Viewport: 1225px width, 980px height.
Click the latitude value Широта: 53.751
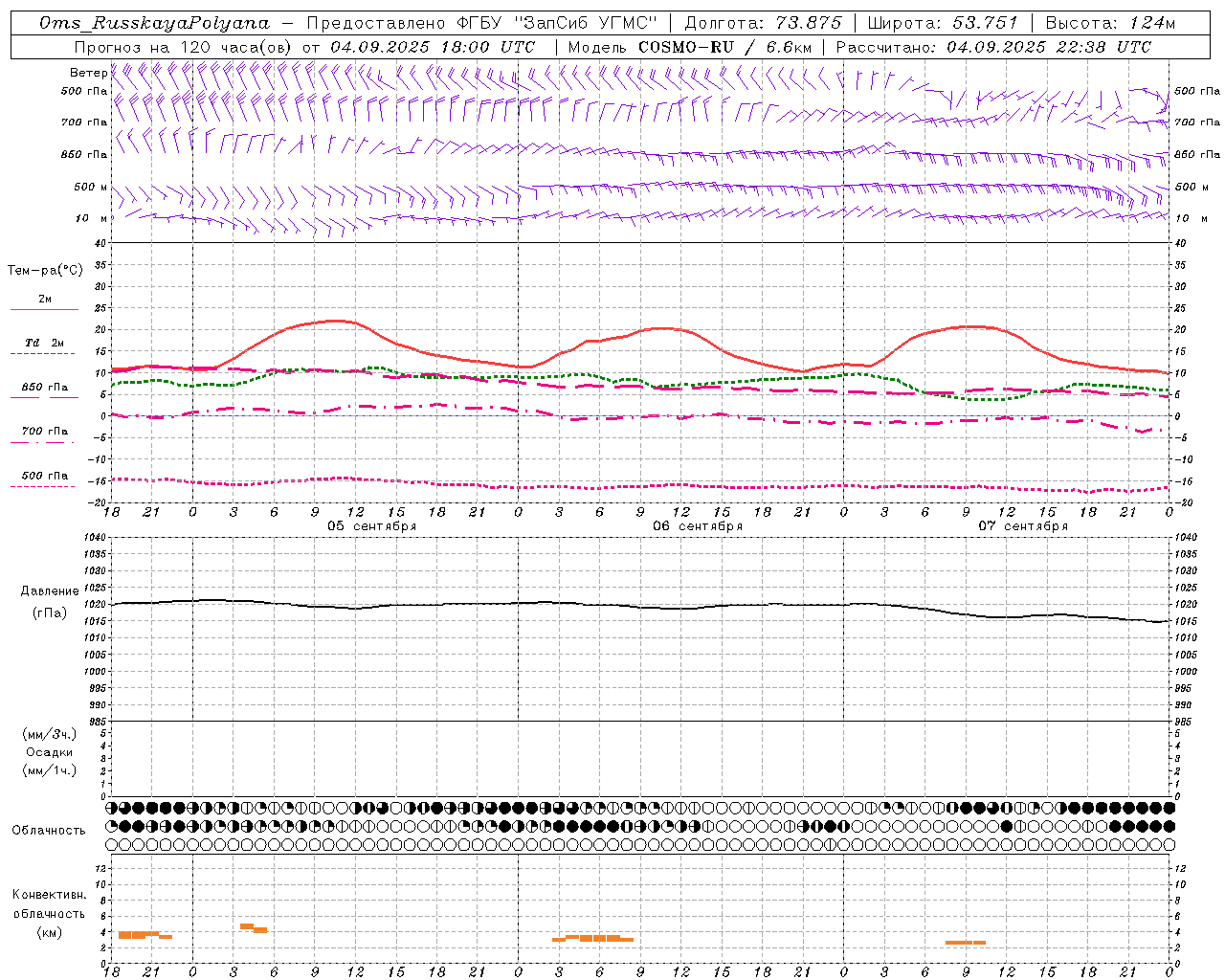943,23
